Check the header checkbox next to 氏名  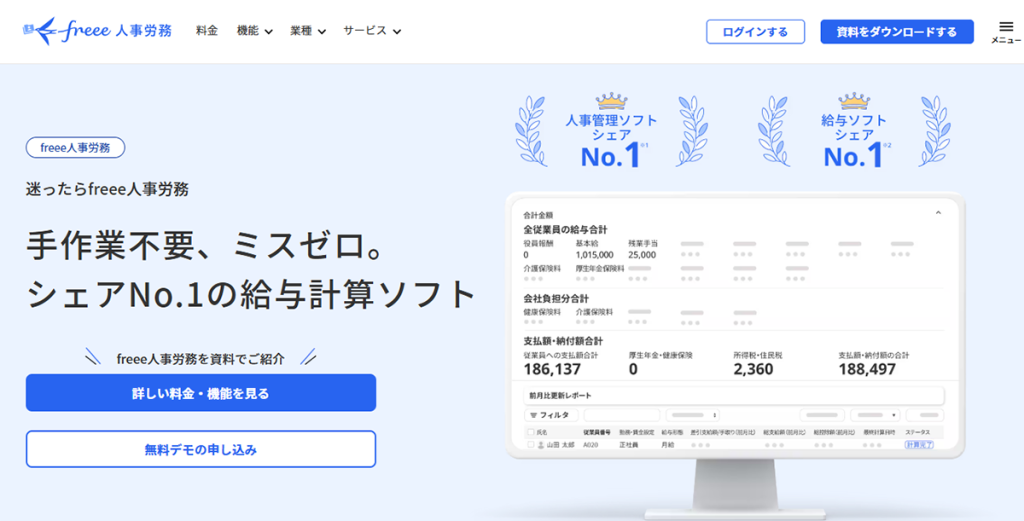[530, 432]
